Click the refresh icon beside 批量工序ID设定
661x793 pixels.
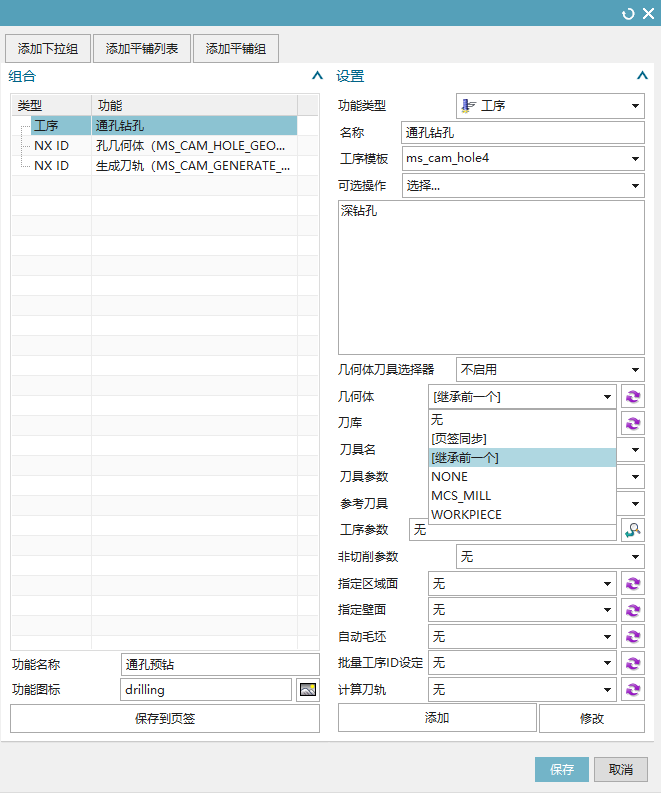tap(633, 663)
